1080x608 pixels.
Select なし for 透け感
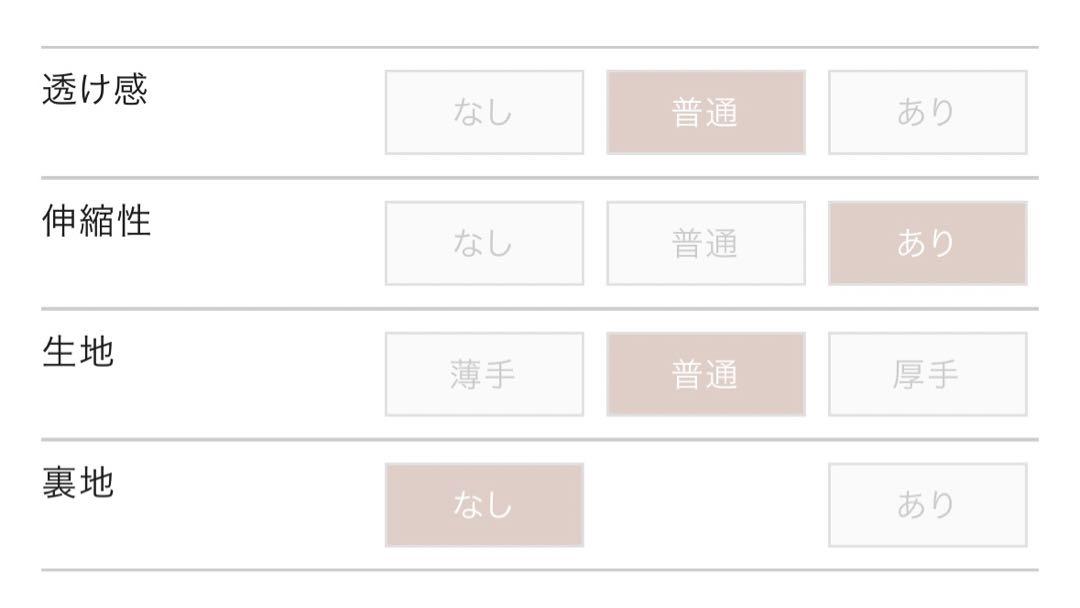pyautogui.click(x=484, y=112)
